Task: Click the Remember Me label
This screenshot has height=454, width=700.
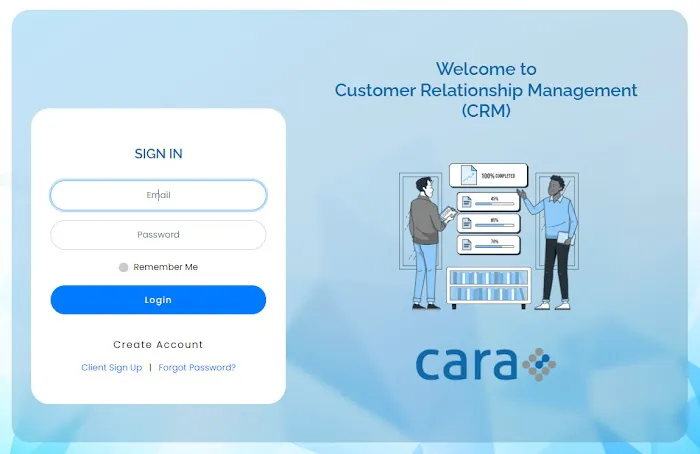Action: (x=166, y=267)
